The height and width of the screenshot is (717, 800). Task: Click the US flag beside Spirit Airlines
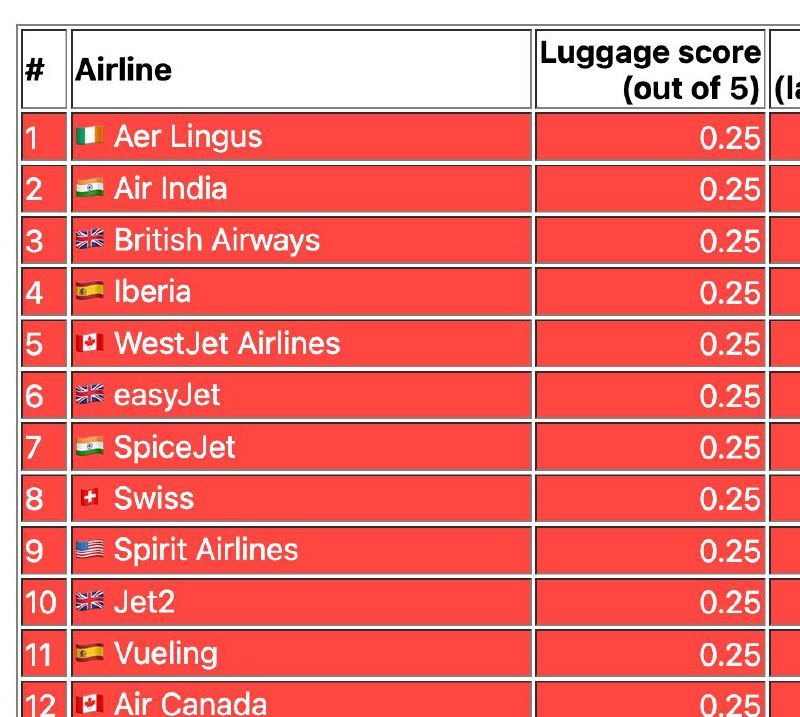click(x=89, y=550)
